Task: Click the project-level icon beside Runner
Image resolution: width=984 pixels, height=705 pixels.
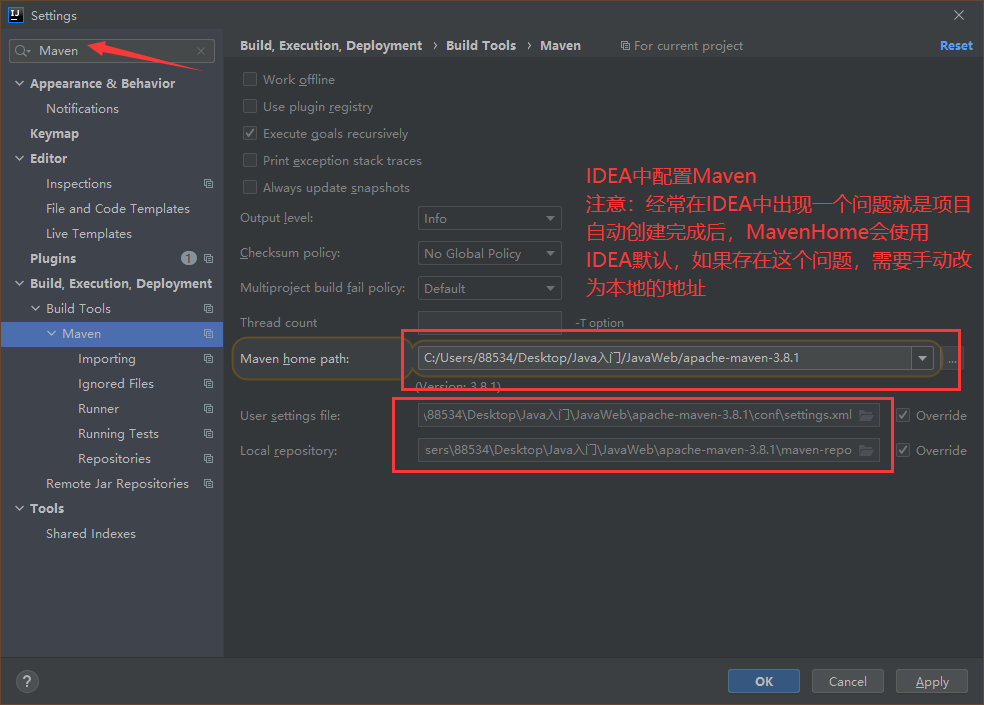Action: tap(208, 409)
